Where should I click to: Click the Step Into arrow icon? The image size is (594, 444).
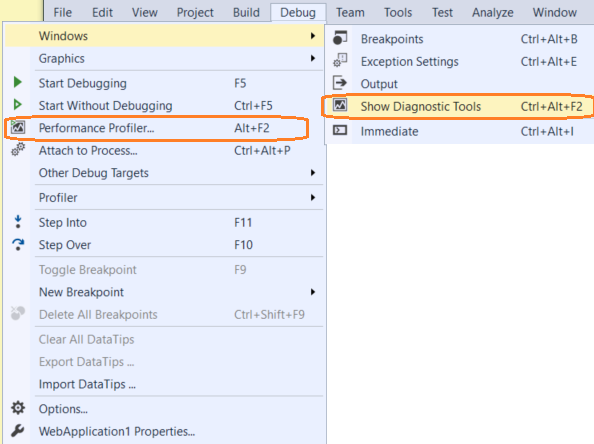(18, 222)
